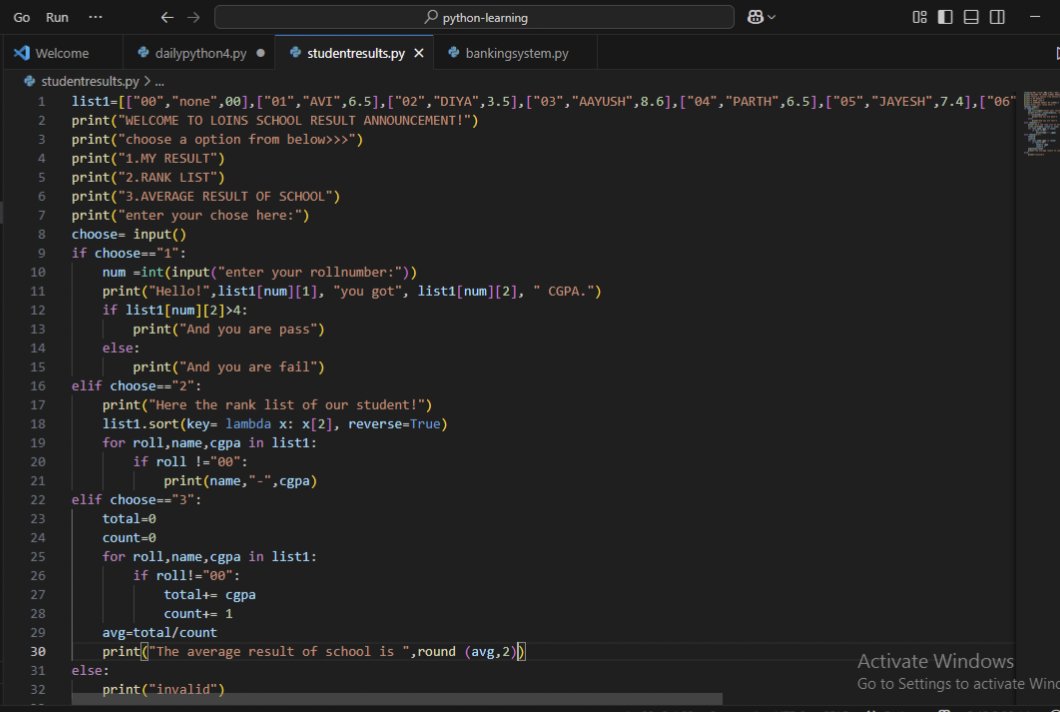
Task: Minimize the VS Code window
Action: [x=1034, y=17]
